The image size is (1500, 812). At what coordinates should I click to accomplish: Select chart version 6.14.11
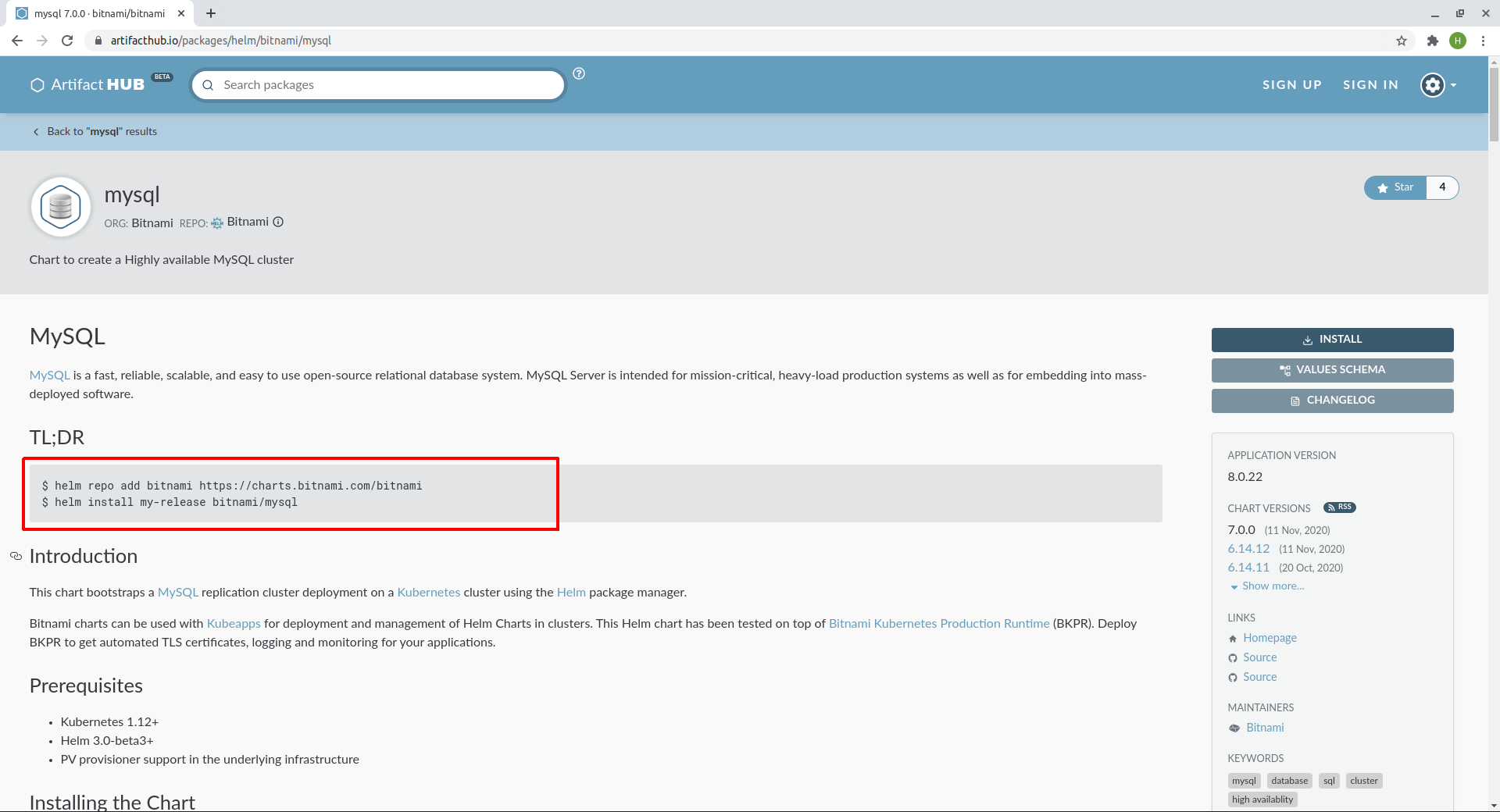pos(1248,568)
